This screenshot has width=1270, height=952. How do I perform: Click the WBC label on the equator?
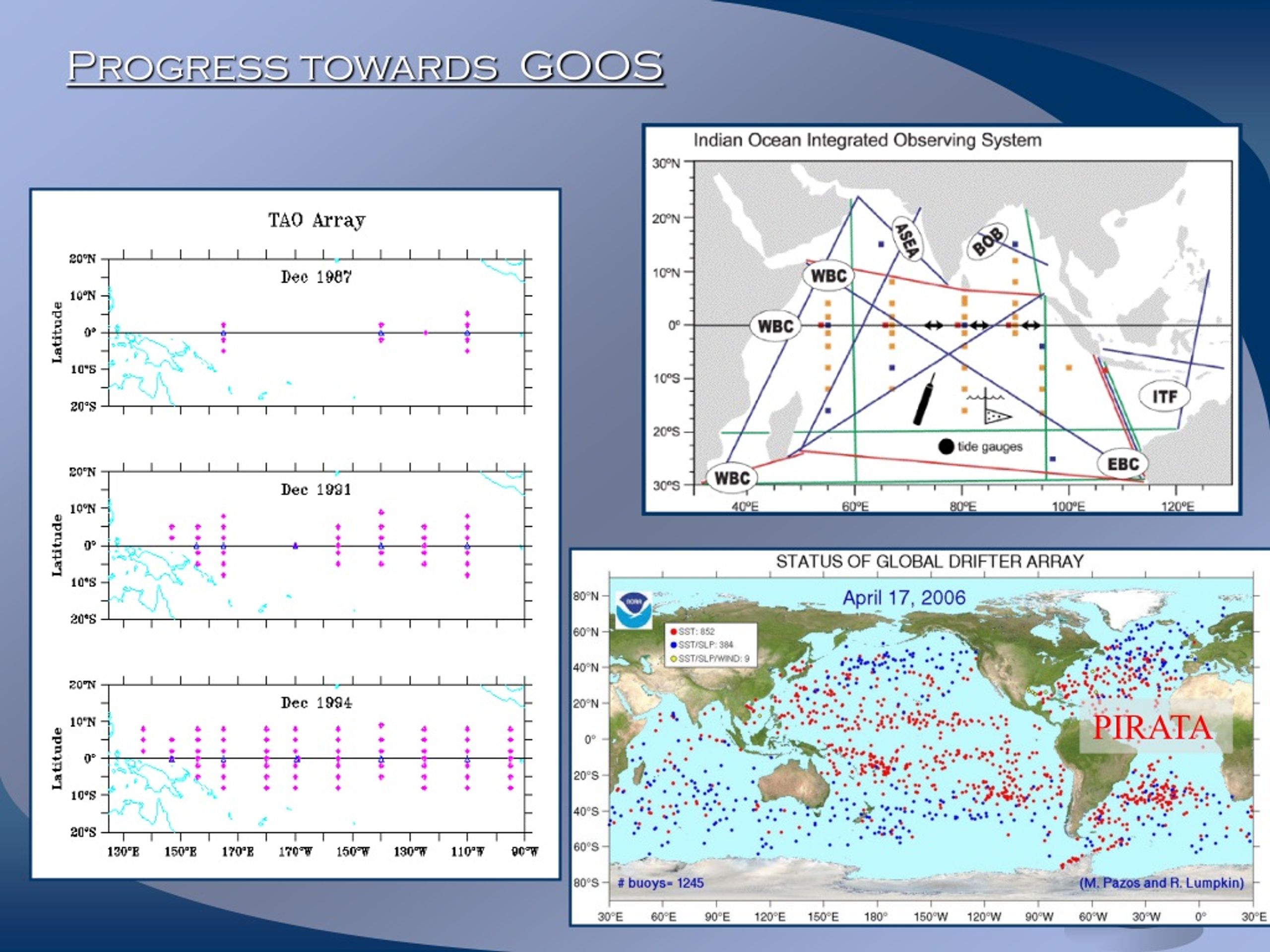pyautogui.click(x=776, y=327)
